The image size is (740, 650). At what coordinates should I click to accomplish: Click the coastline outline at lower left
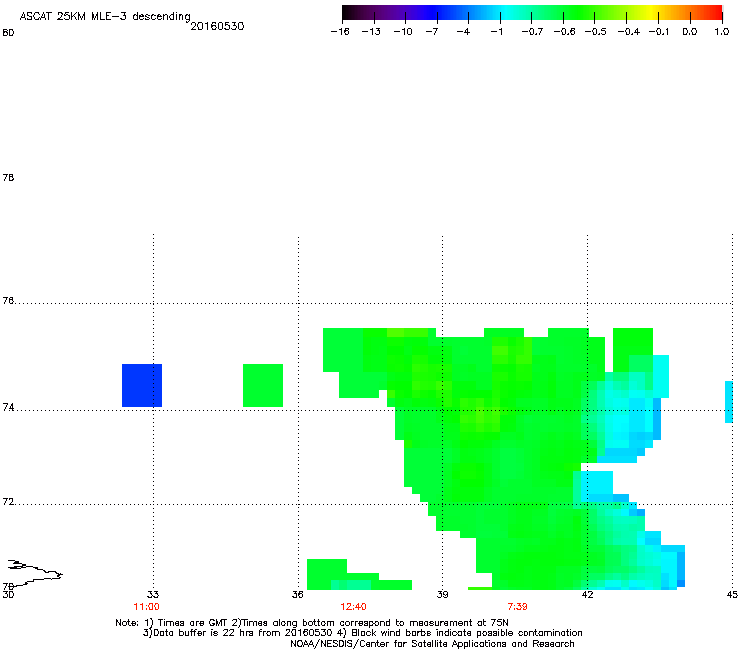pyautogui.click(x=35, y=573)
